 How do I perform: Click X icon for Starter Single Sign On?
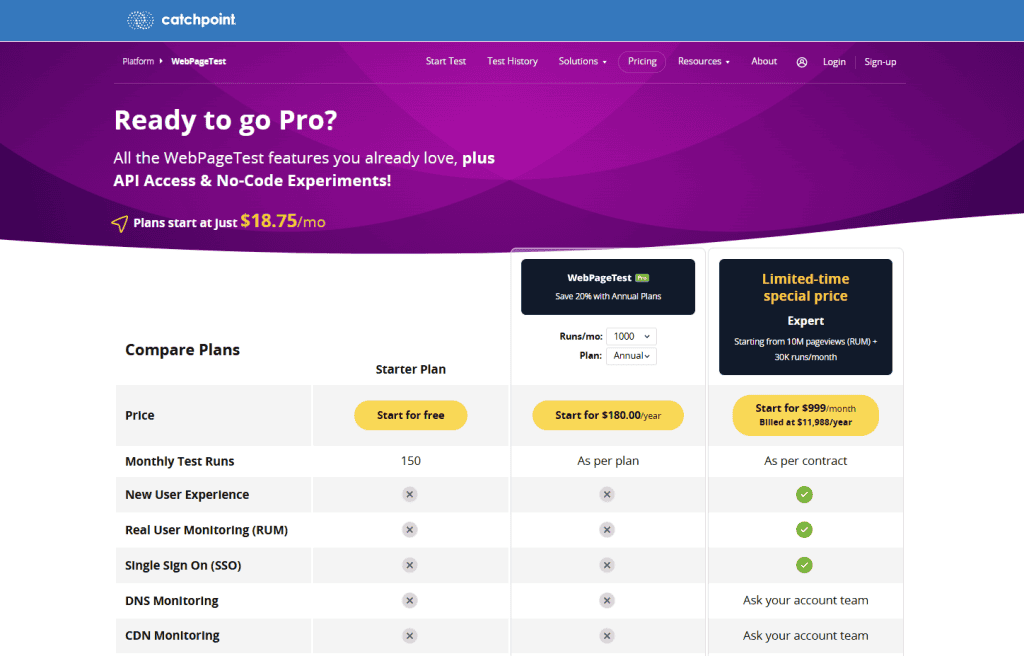pos(409,565)
